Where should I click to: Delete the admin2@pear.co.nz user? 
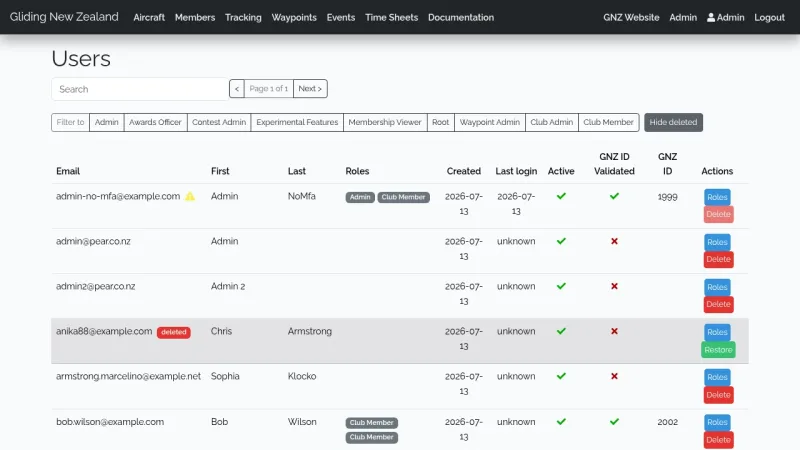718,304
